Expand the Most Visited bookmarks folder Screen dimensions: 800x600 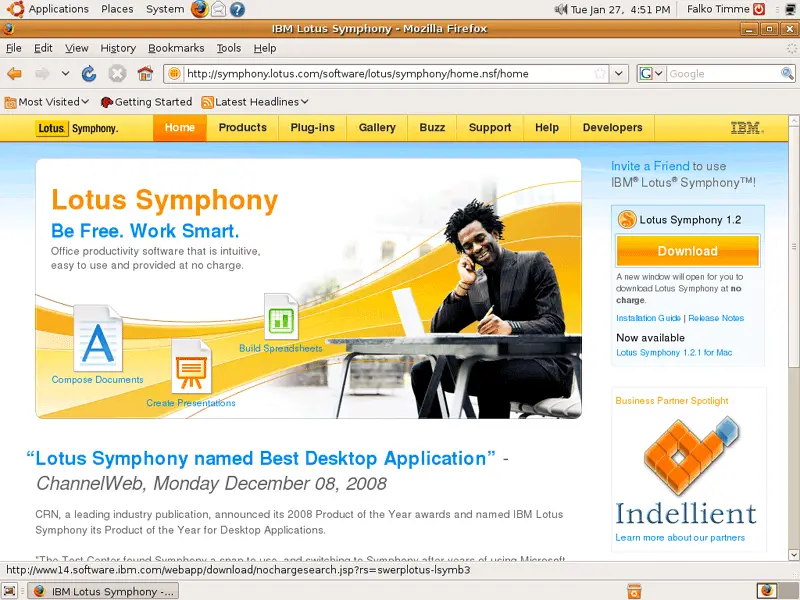coord(46,102)
